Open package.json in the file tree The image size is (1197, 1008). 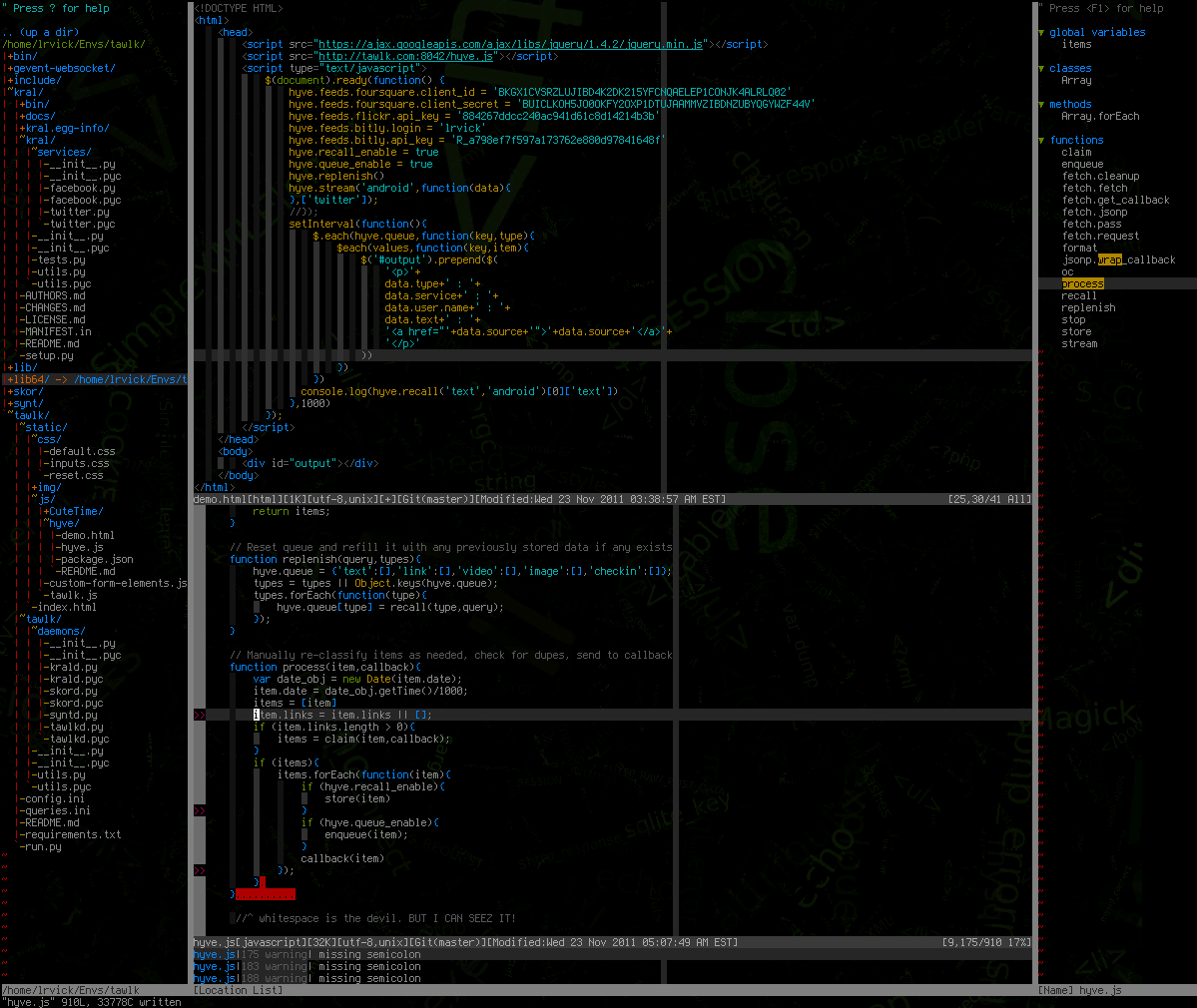pyautogui.click(x=97, y=559)
